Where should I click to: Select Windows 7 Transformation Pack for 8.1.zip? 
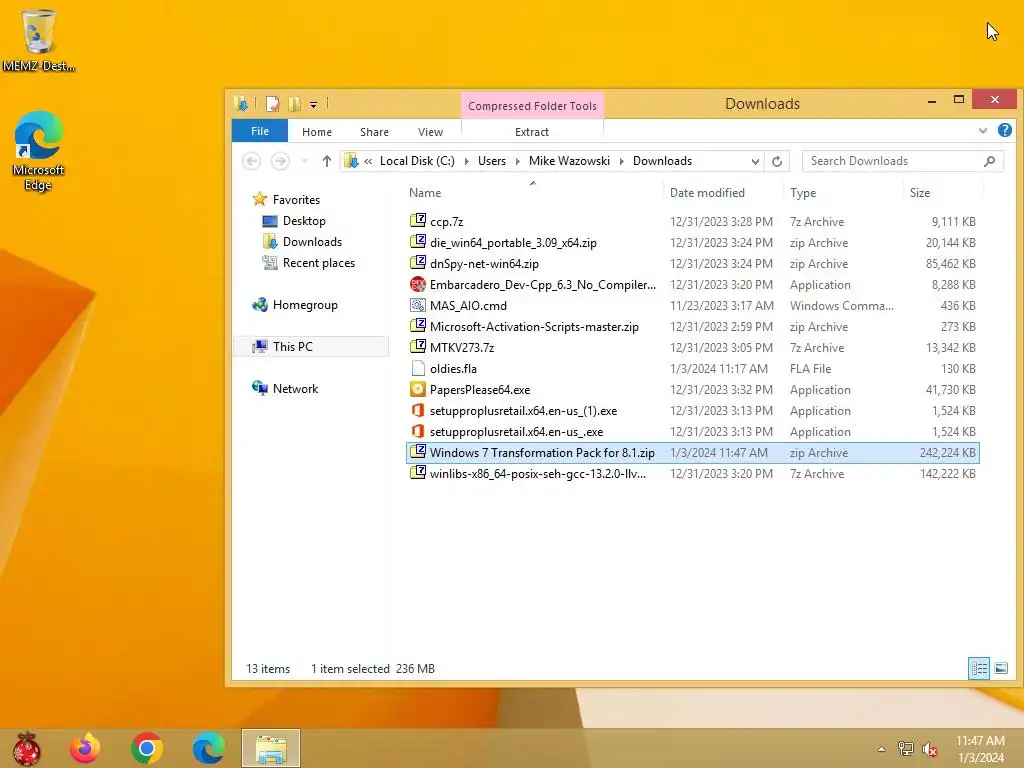(692, 453)
